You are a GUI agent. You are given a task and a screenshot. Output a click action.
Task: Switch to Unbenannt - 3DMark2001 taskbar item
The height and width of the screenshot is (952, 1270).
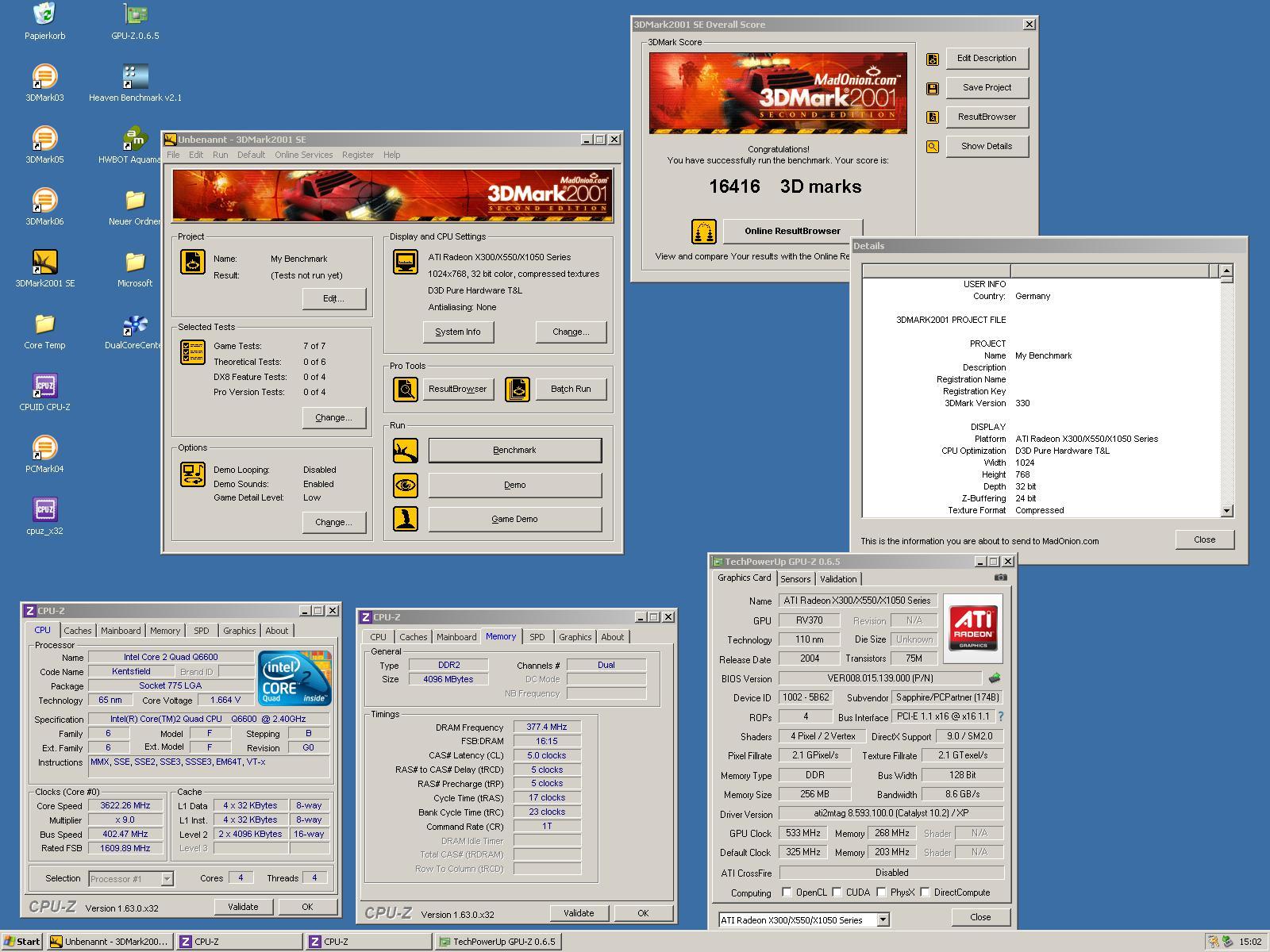pyautogui.click(x=110, y=942)
